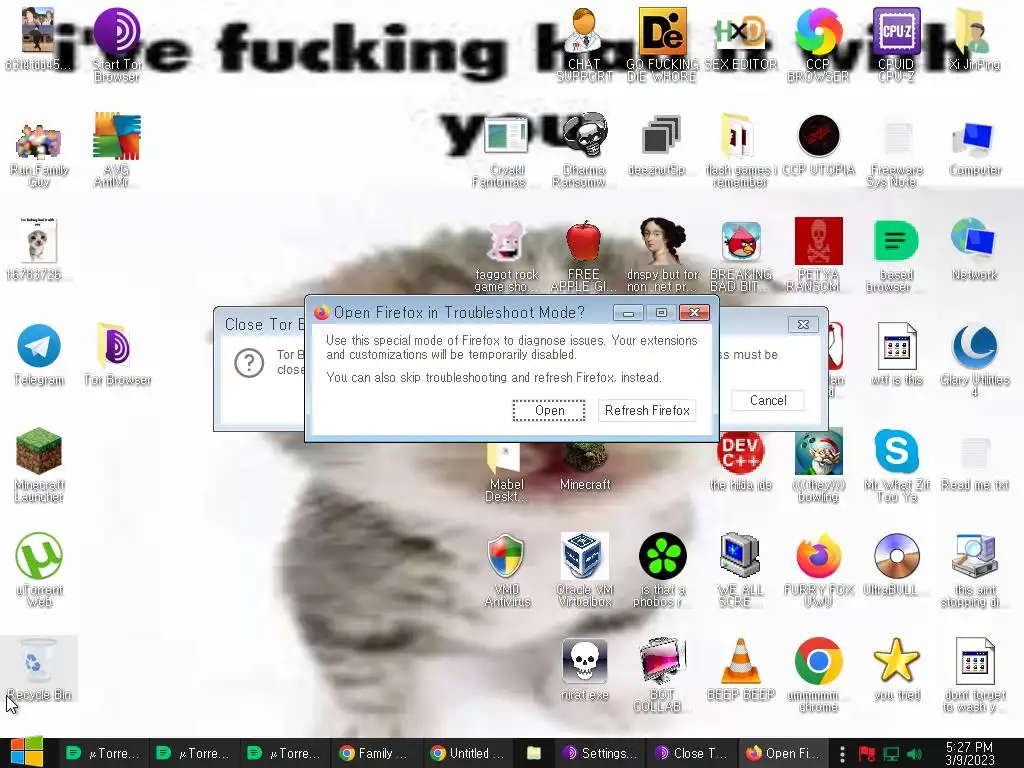Switch to Open Fi... Firefox taskbar item

(783, 753)
